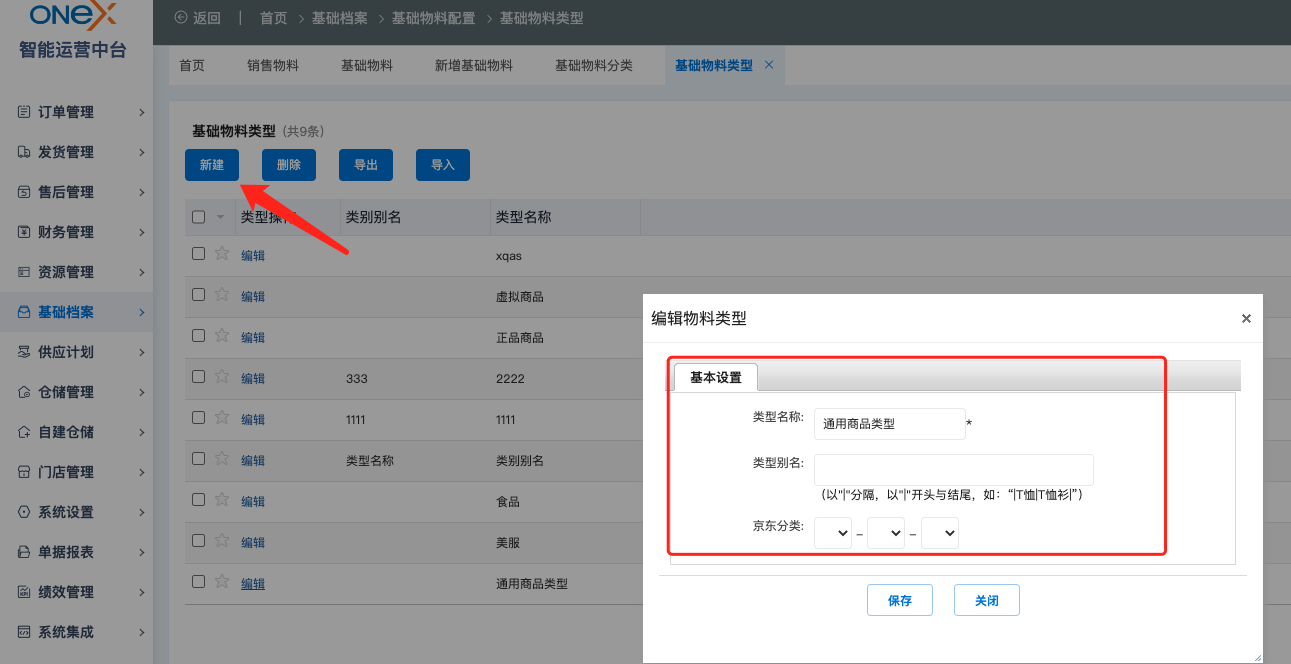Click the 供应计划 sidebar icon
The image size is (1291, 664).
24,352
